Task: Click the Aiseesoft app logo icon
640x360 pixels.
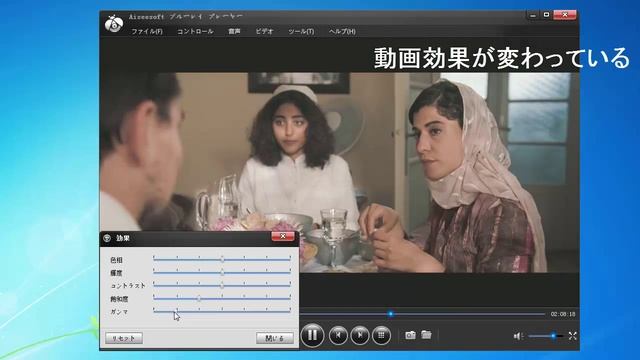Action: 114,23
